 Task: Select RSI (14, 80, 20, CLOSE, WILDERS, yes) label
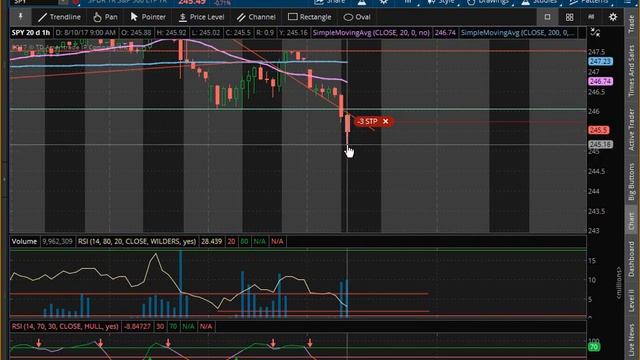(137, 241)
